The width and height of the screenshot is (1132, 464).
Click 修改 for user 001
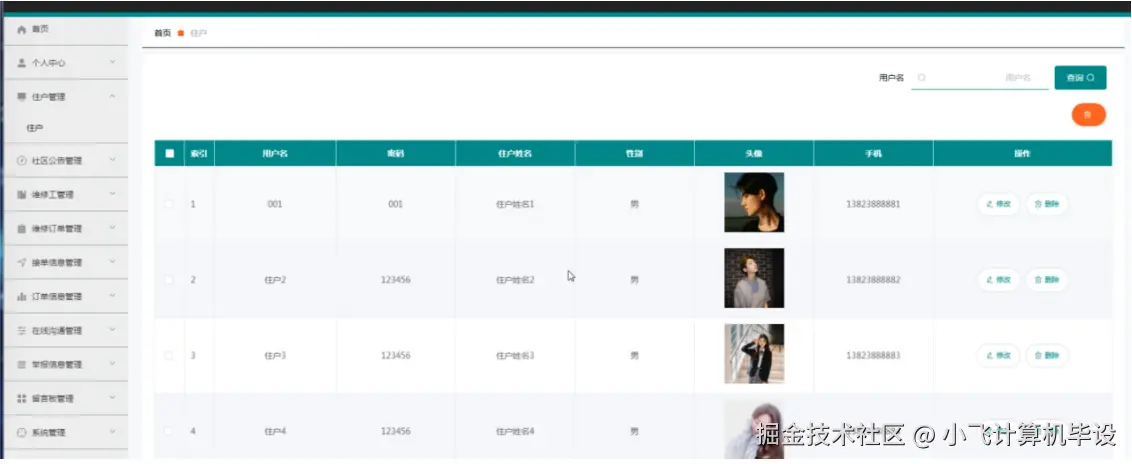[x=998, y=204]
